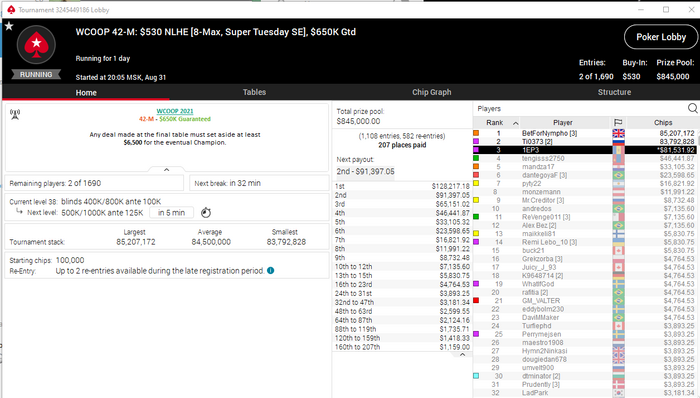Screen dimensions: 700x398
Task: Switch to the Chip Graph tab
Action: click(431, 92)
